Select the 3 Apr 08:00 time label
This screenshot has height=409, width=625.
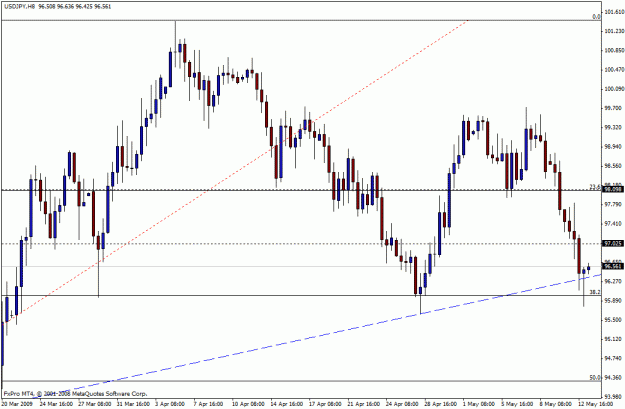(x=171, y=404)
